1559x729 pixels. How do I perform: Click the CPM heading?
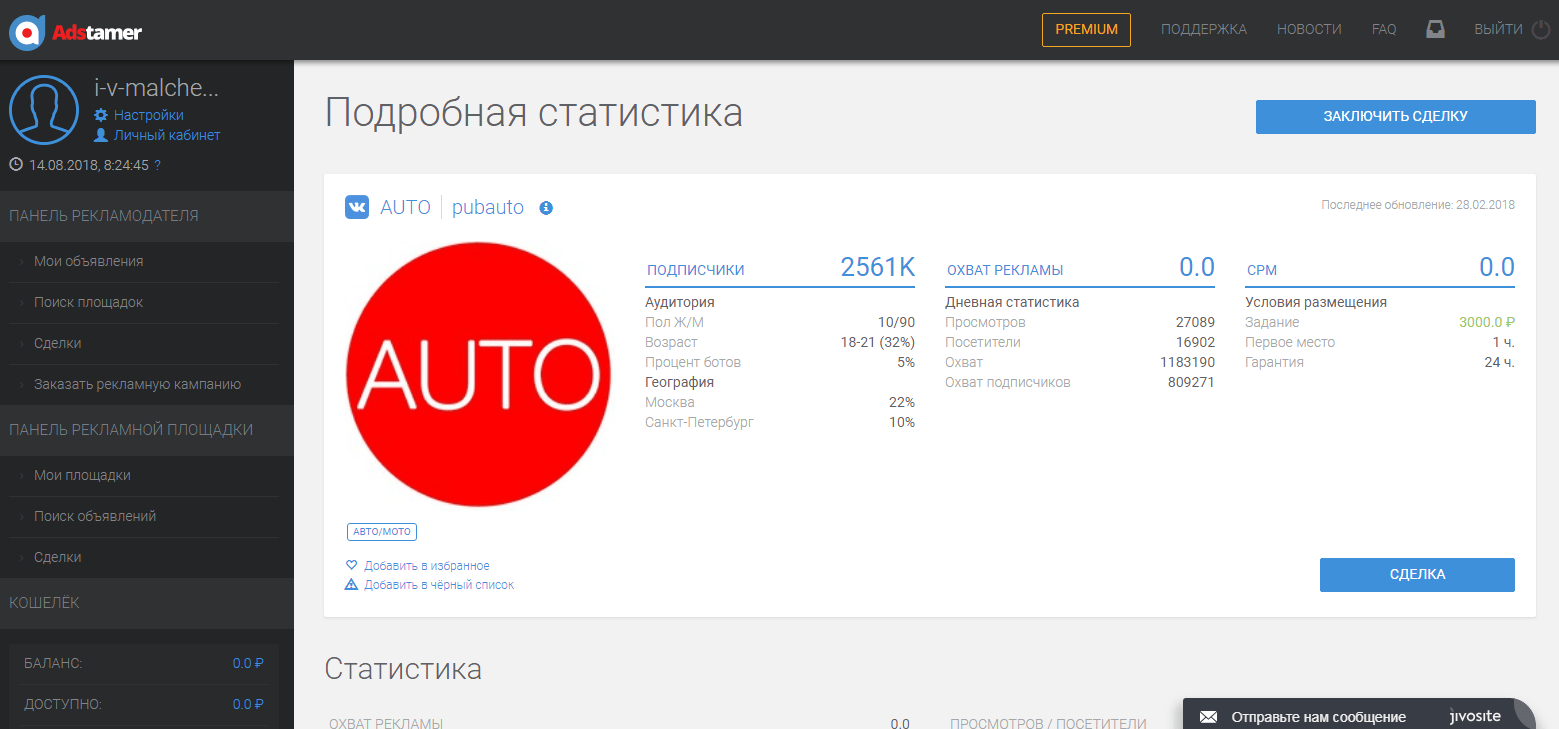click(1262, 270)
